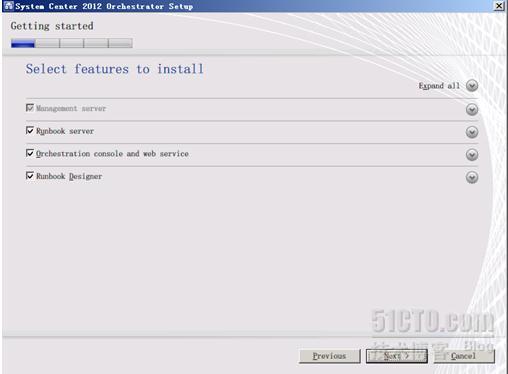Image resolution: width=508 pixels, height=374 pixels.
Task: Click the Runbook server label text
Action: click(x=65, y=131)
